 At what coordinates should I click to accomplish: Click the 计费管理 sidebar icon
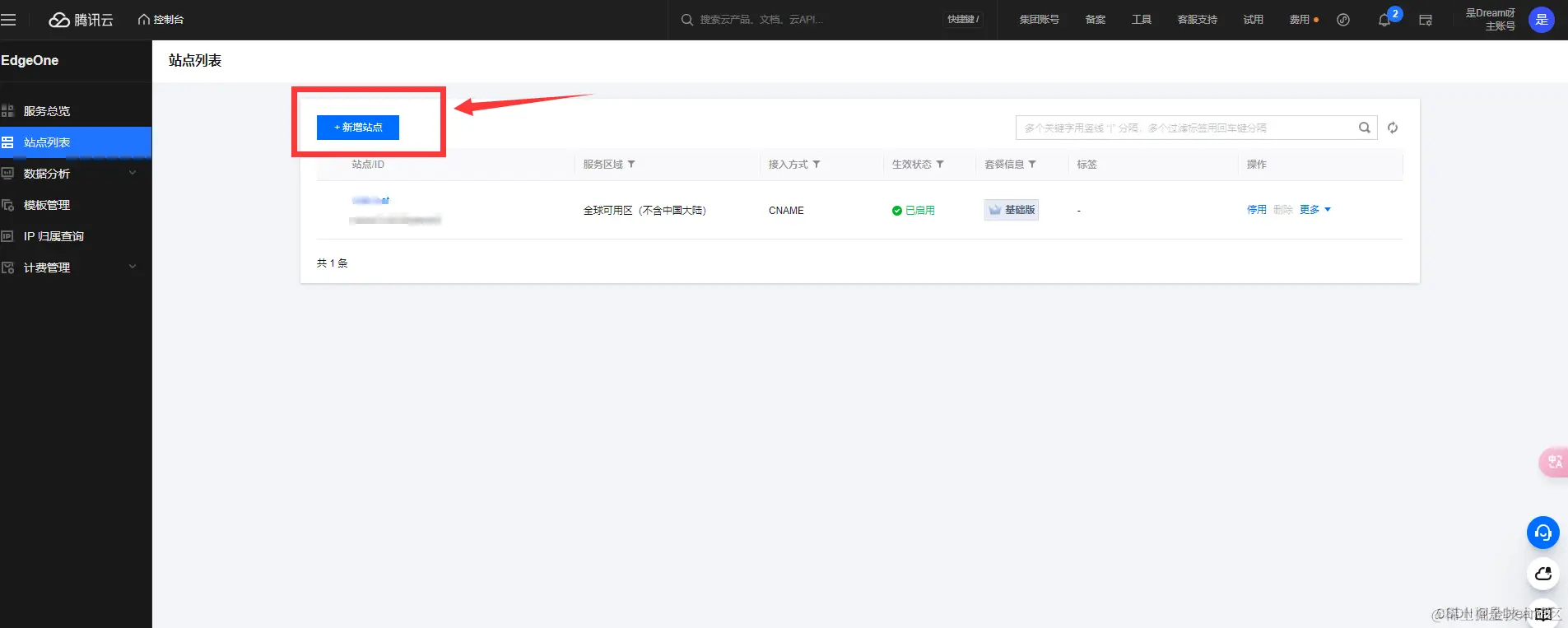[7, 267]
